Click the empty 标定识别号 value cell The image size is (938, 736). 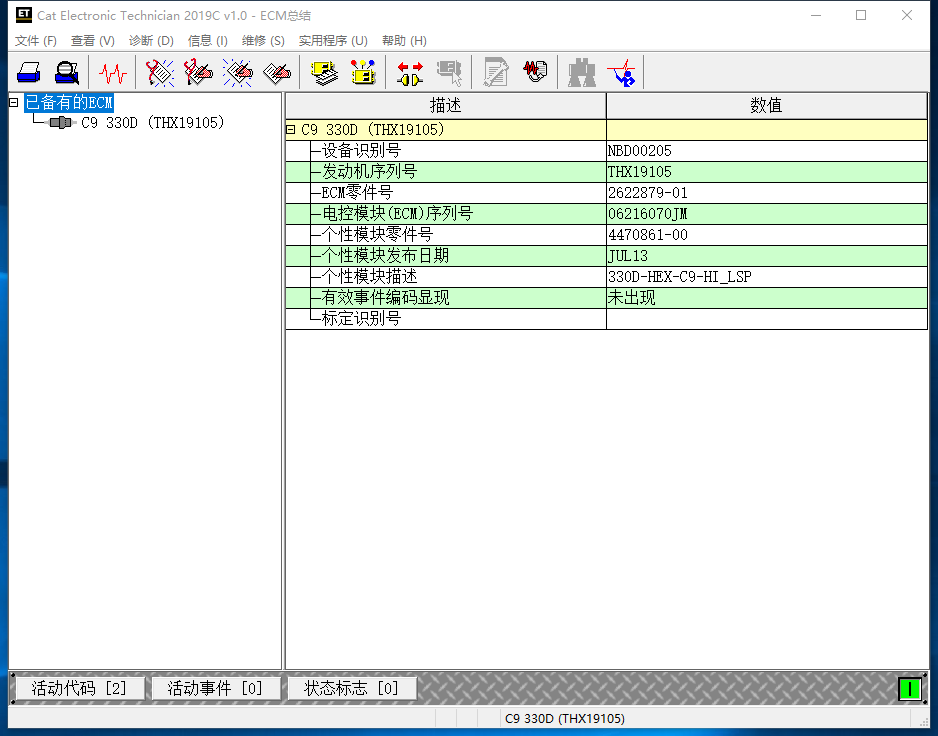click(767, 318)
